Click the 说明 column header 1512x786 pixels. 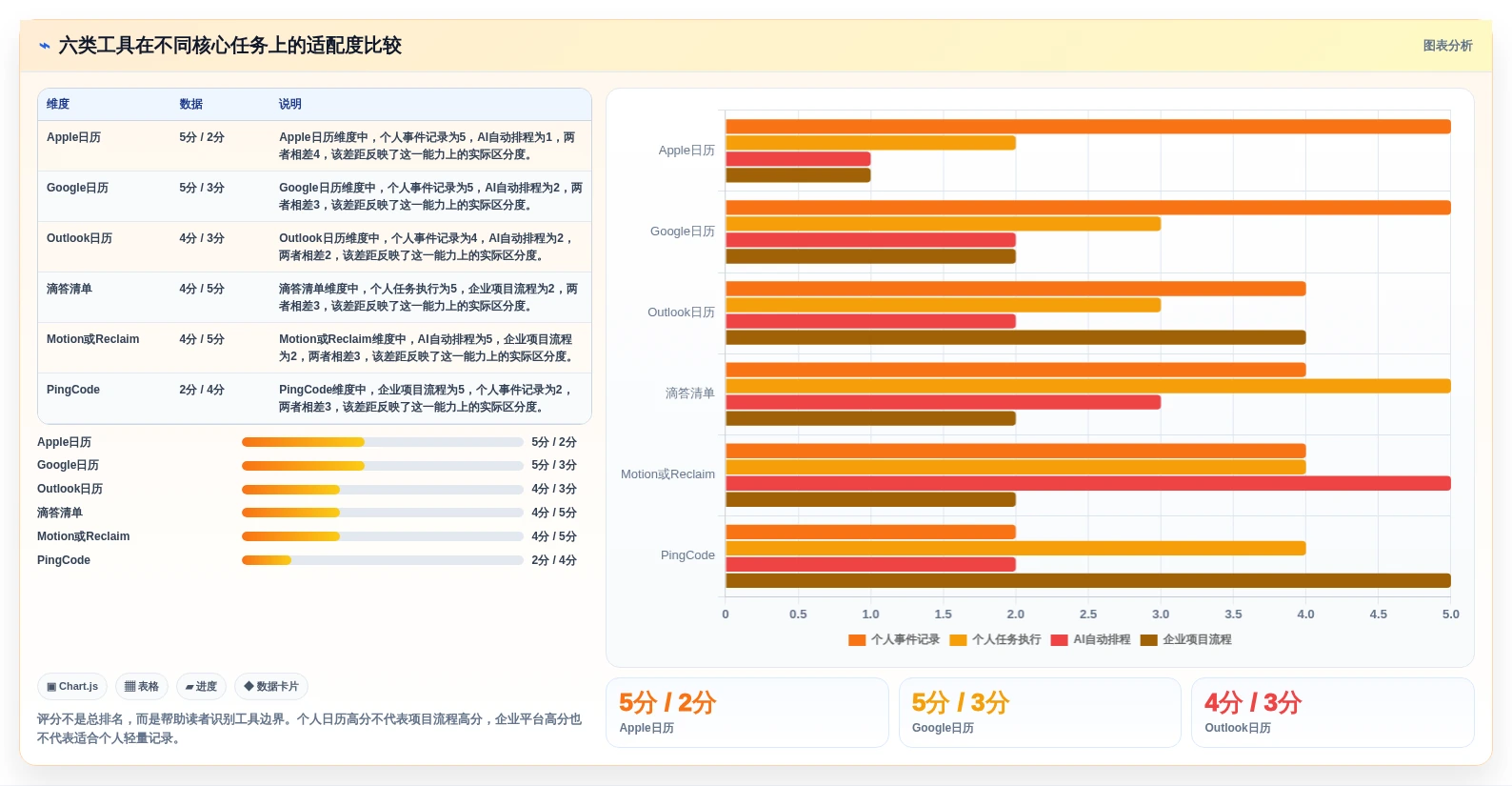tap(290, 104)
